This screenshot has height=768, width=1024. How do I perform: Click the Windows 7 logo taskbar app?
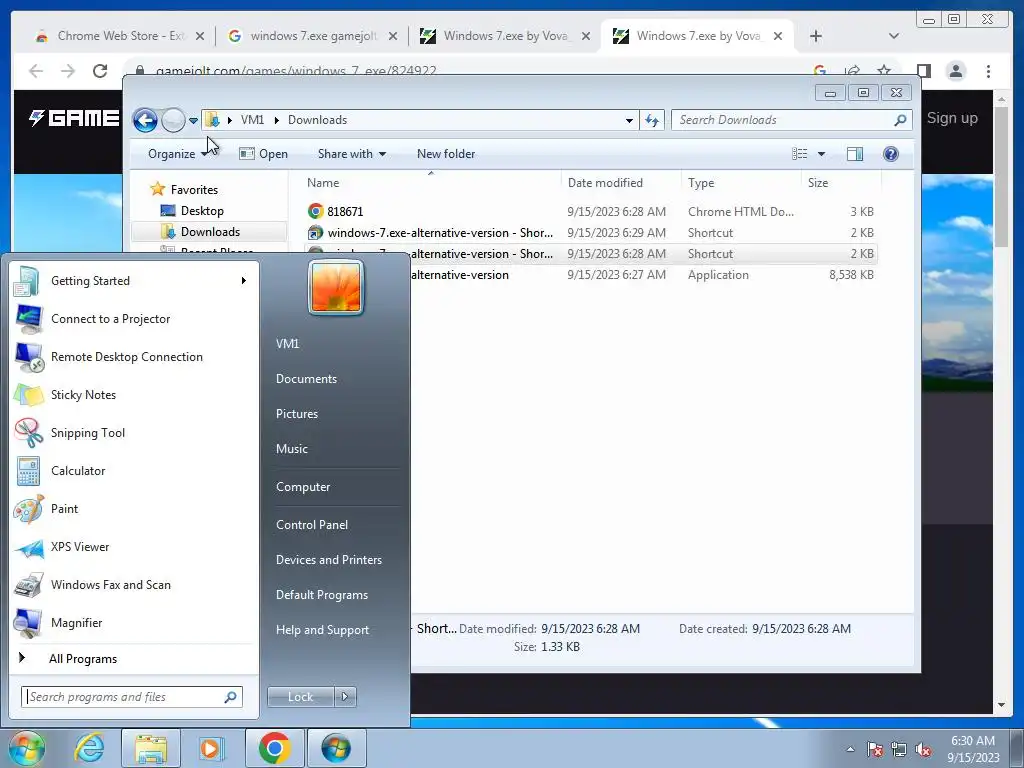pyautogui.click(x=336, y=748)
